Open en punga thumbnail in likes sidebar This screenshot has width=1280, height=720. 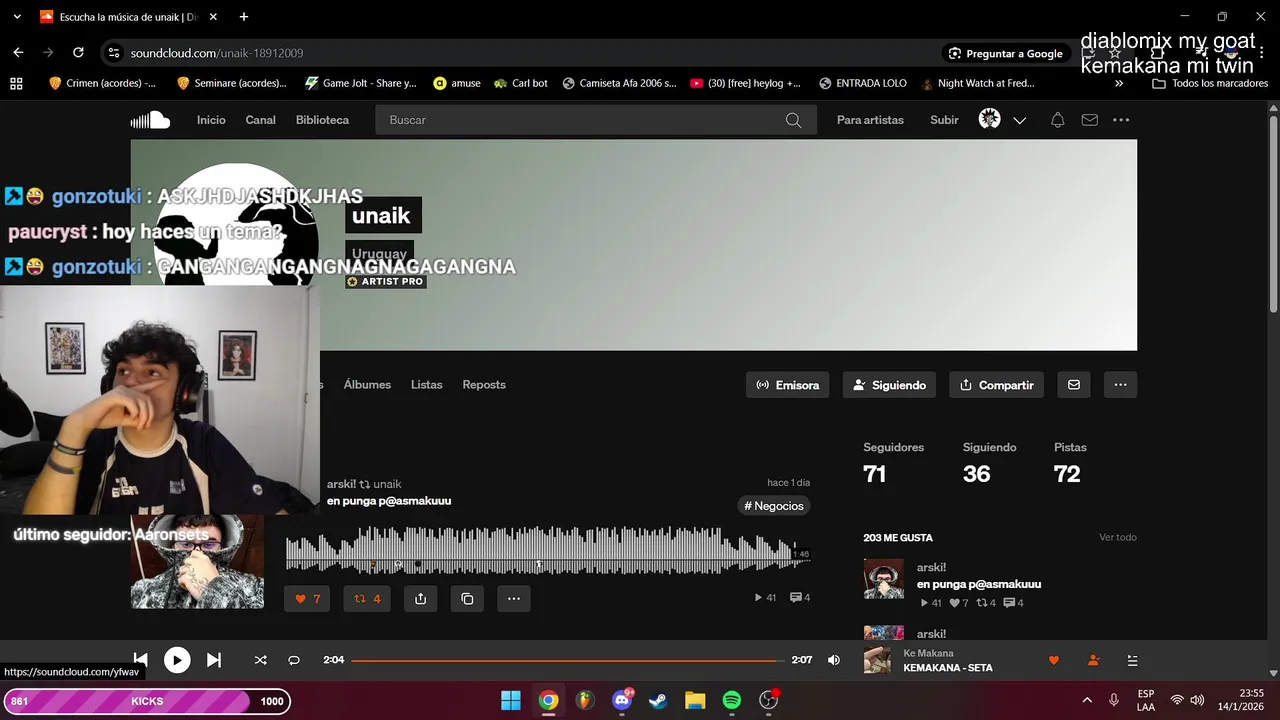point(884,579)
